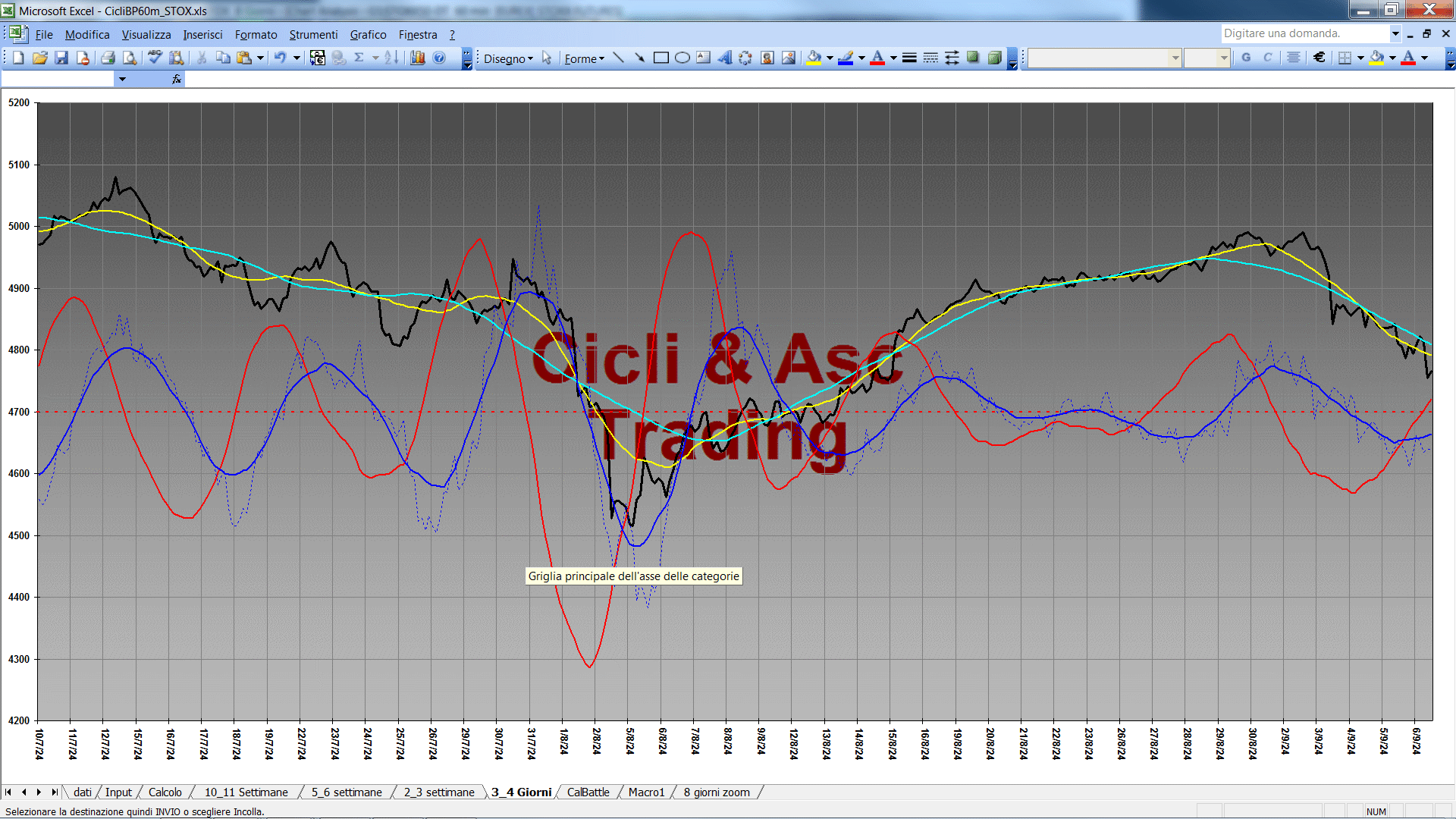Open the Visualizza menu
This screenshot has height=819, width=1456.
146,34
